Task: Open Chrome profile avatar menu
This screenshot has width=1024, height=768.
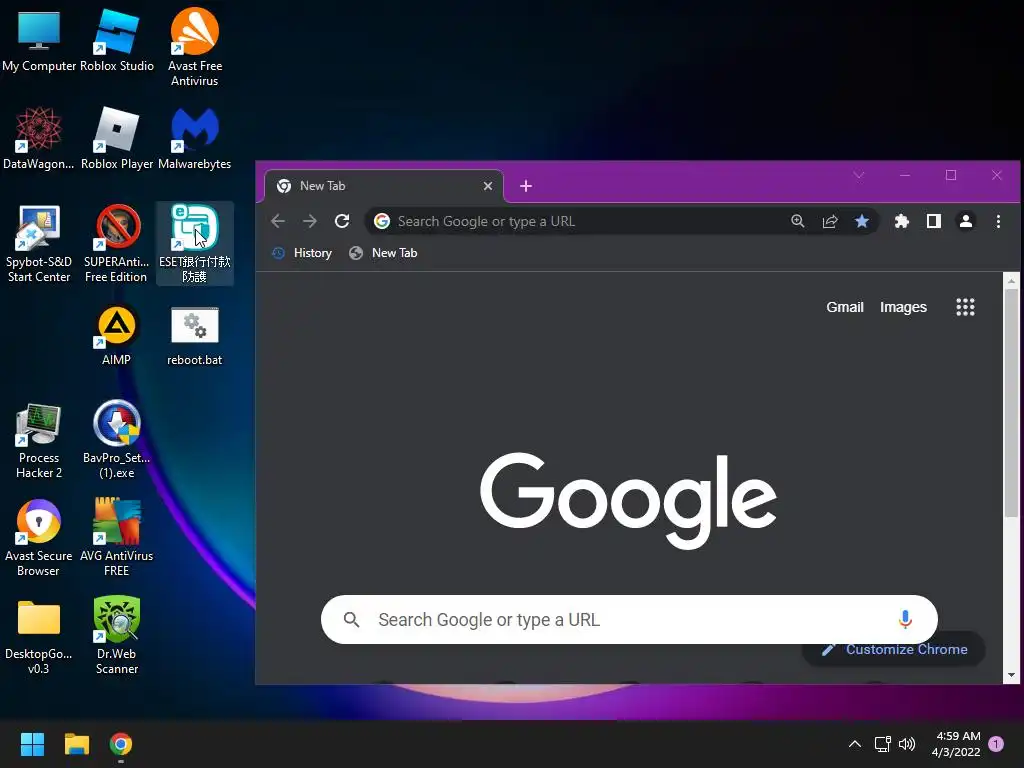Action: click(x=966, y=221)
